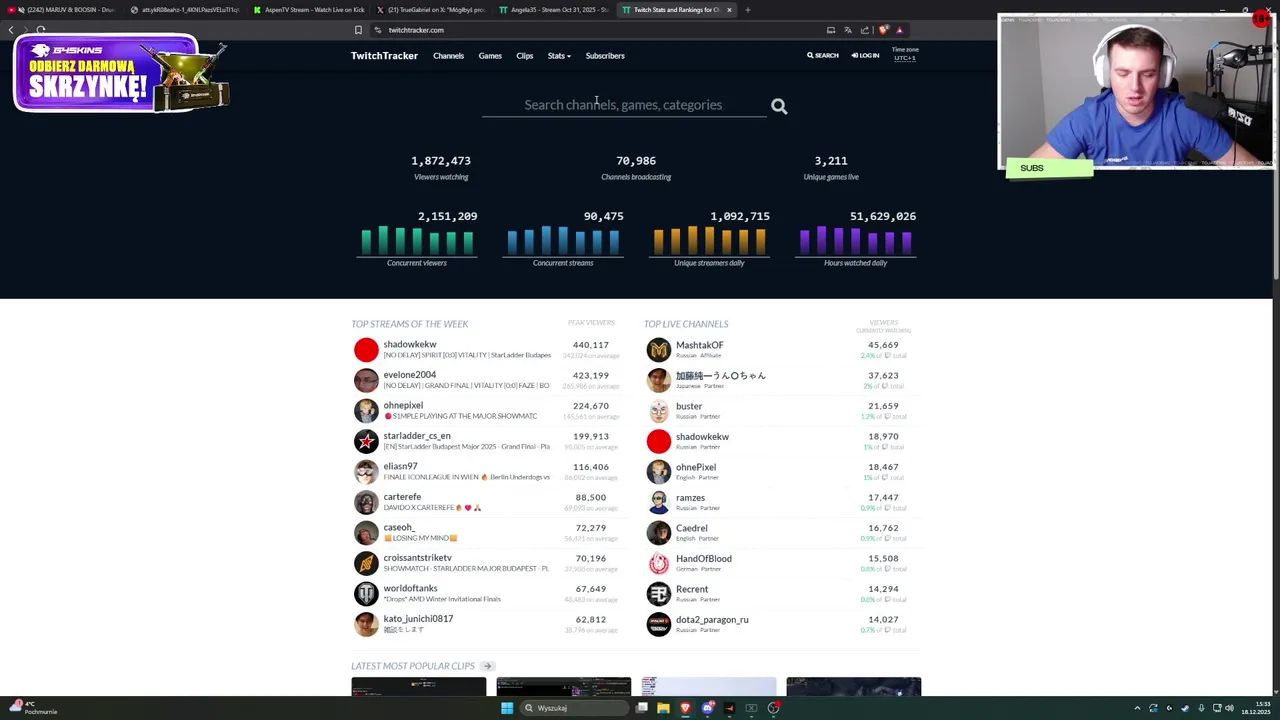Open caseoh_ avatar icon
Viewport: 1280px width, 720px height.
(366, 532)
